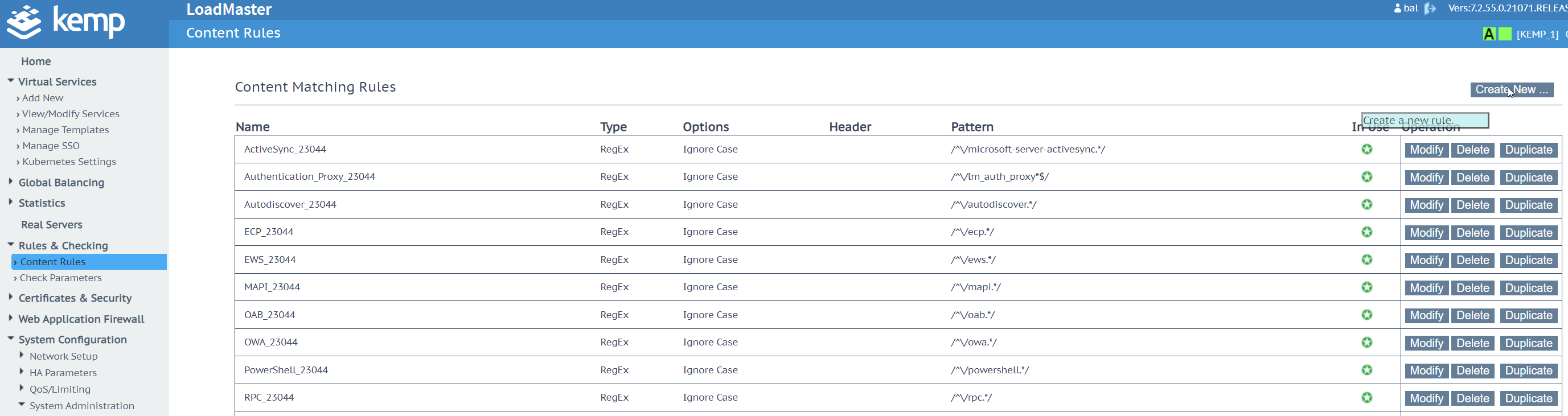Open Manage Templates

65,130
